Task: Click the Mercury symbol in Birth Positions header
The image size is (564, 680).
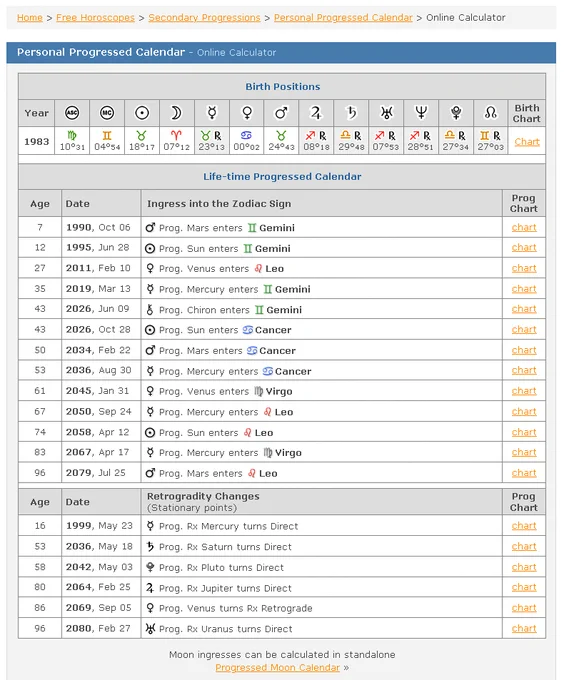Action: pos(212,113)
